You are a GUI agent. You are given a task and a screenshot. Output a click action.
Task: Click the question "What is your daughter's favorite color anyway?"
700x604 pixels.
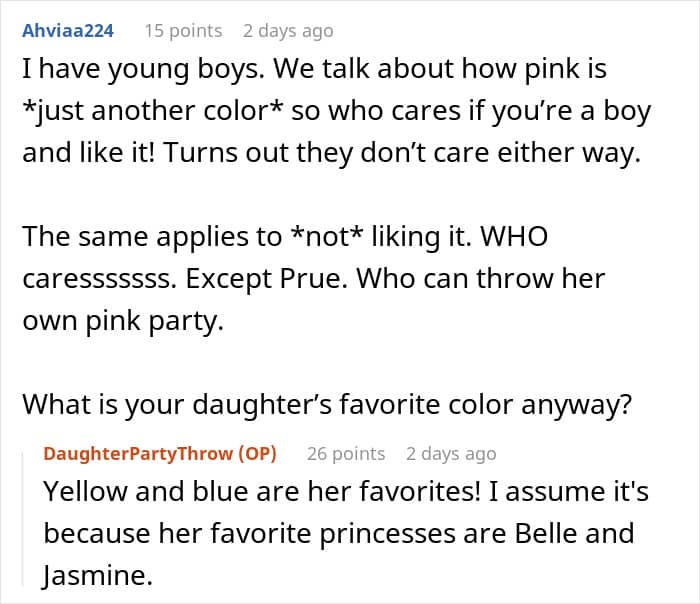point(327,404)
